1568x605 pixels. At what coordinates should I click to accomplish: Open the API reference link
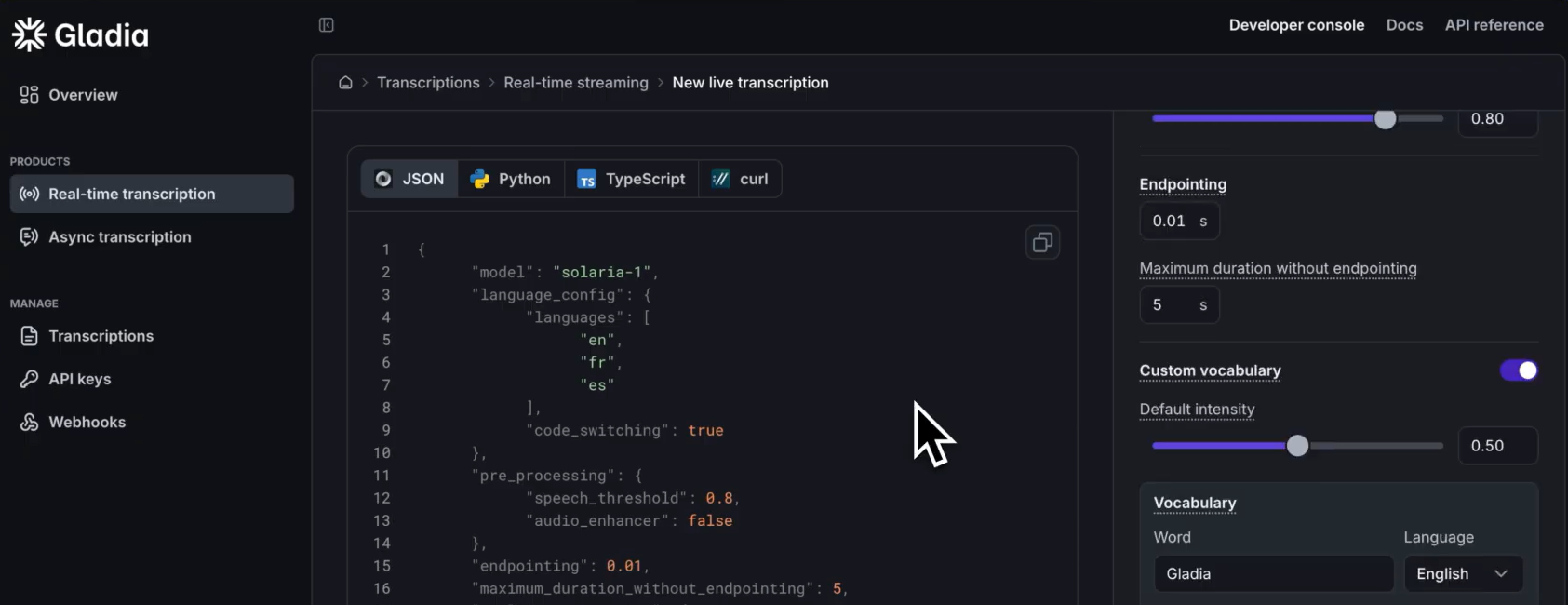(x=1494, y=25)
